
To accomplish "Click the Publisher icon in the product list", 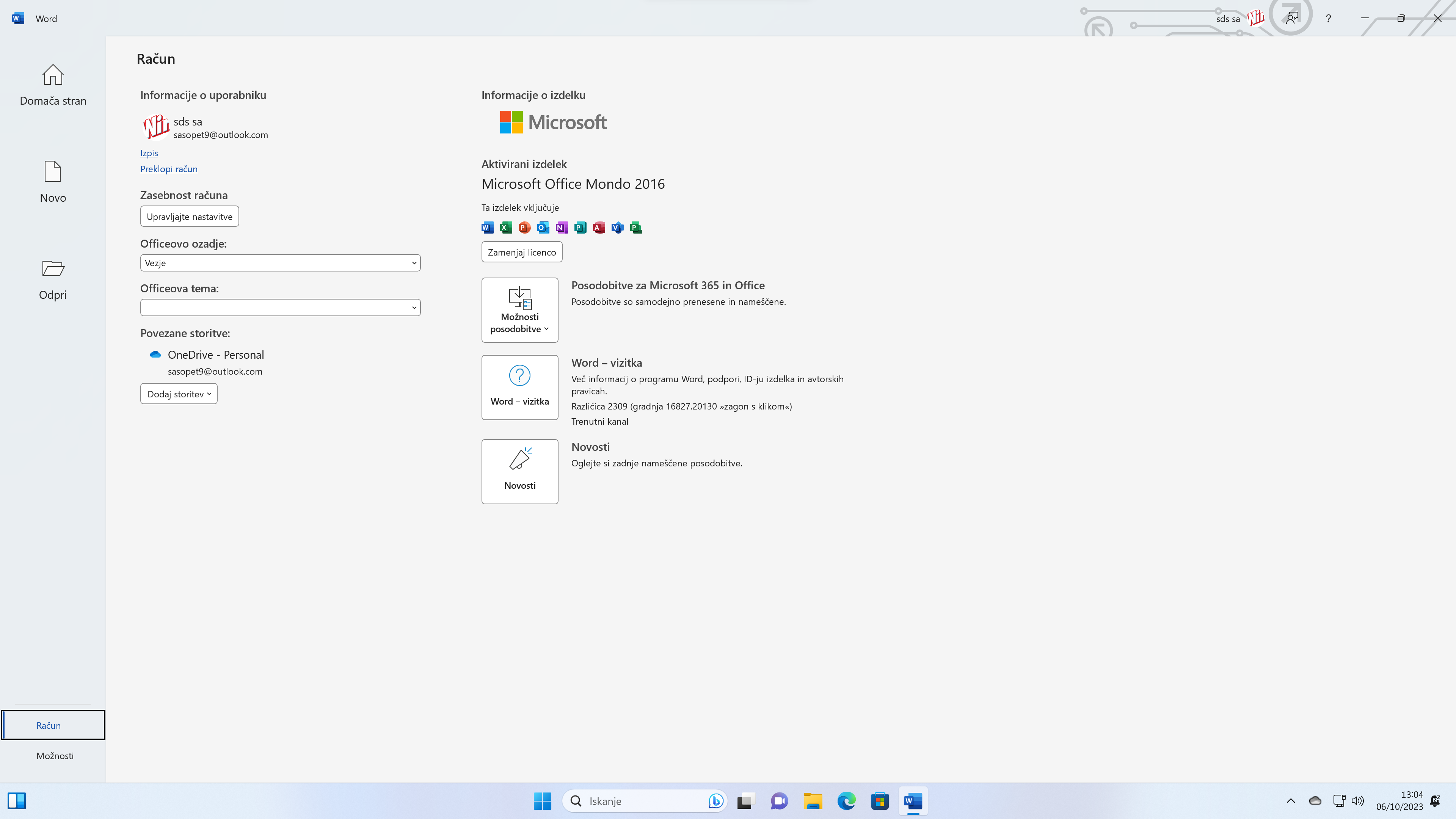I will [x=581, y=228].
